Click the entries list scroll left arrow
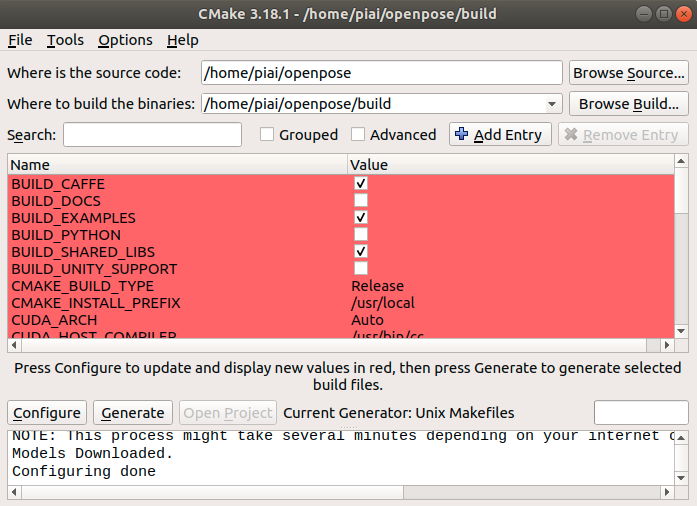 14,345
